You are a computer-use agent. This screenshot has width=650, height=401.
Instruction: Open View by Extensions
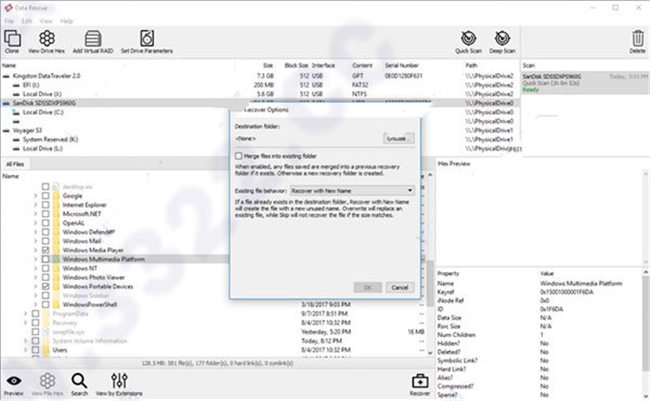click(119, 384)
